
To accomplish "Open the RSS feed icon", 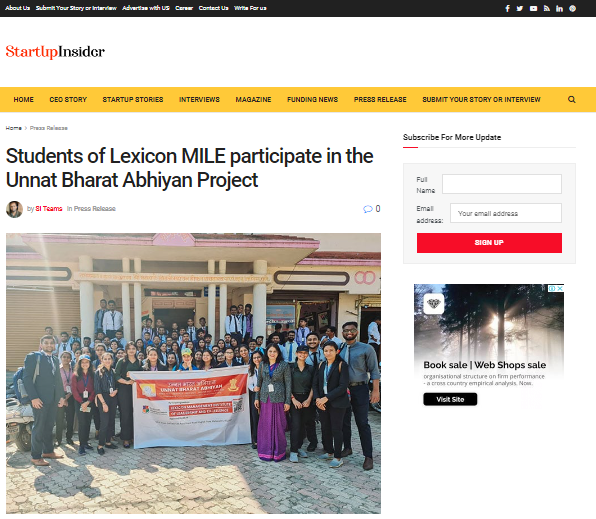I will pos(547,8).
